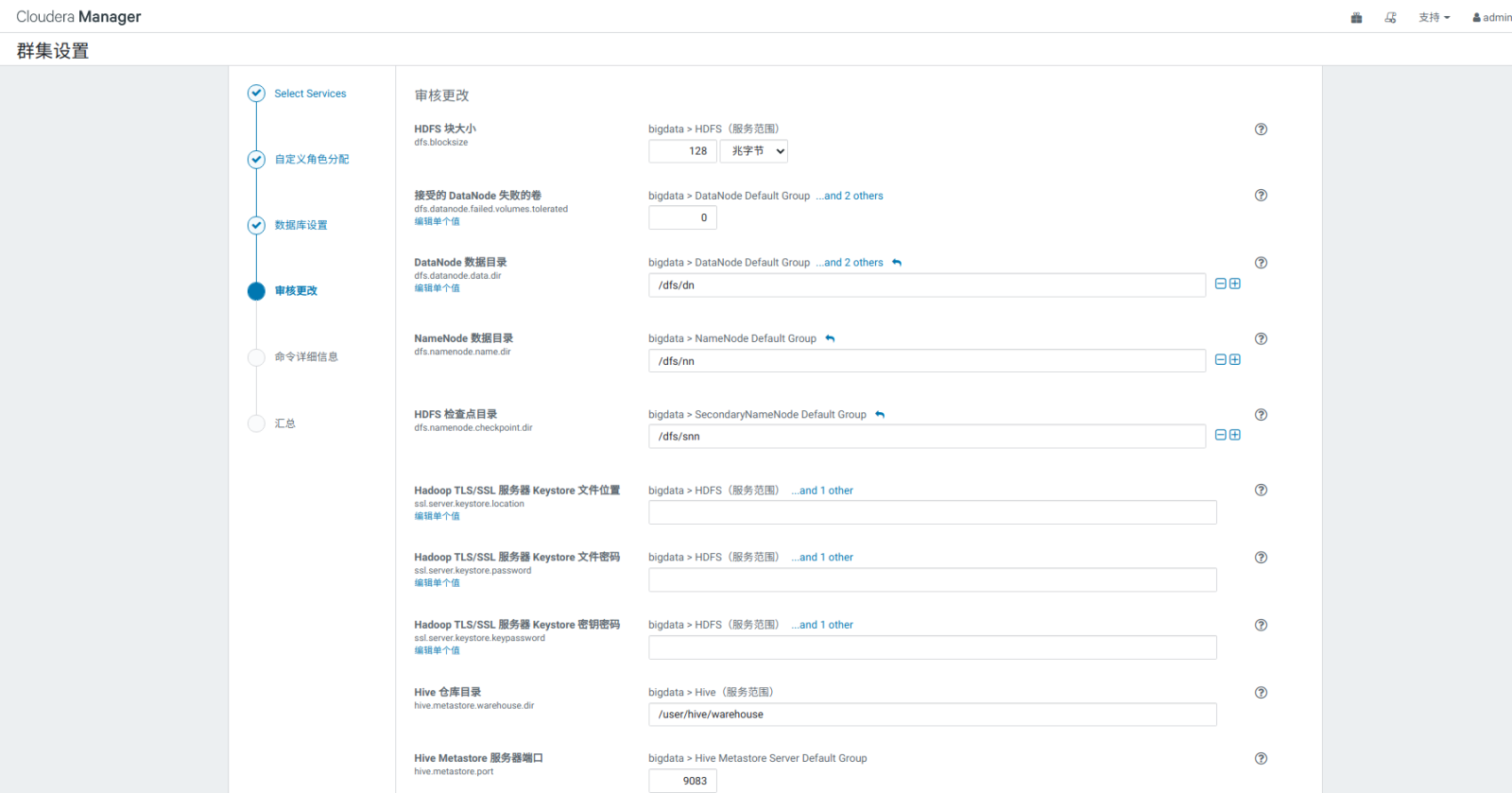Viewport: 1512px width, 793px height.
Task: Reset NameNode data directory using undo arrow
Action: (x=830, y=338)
